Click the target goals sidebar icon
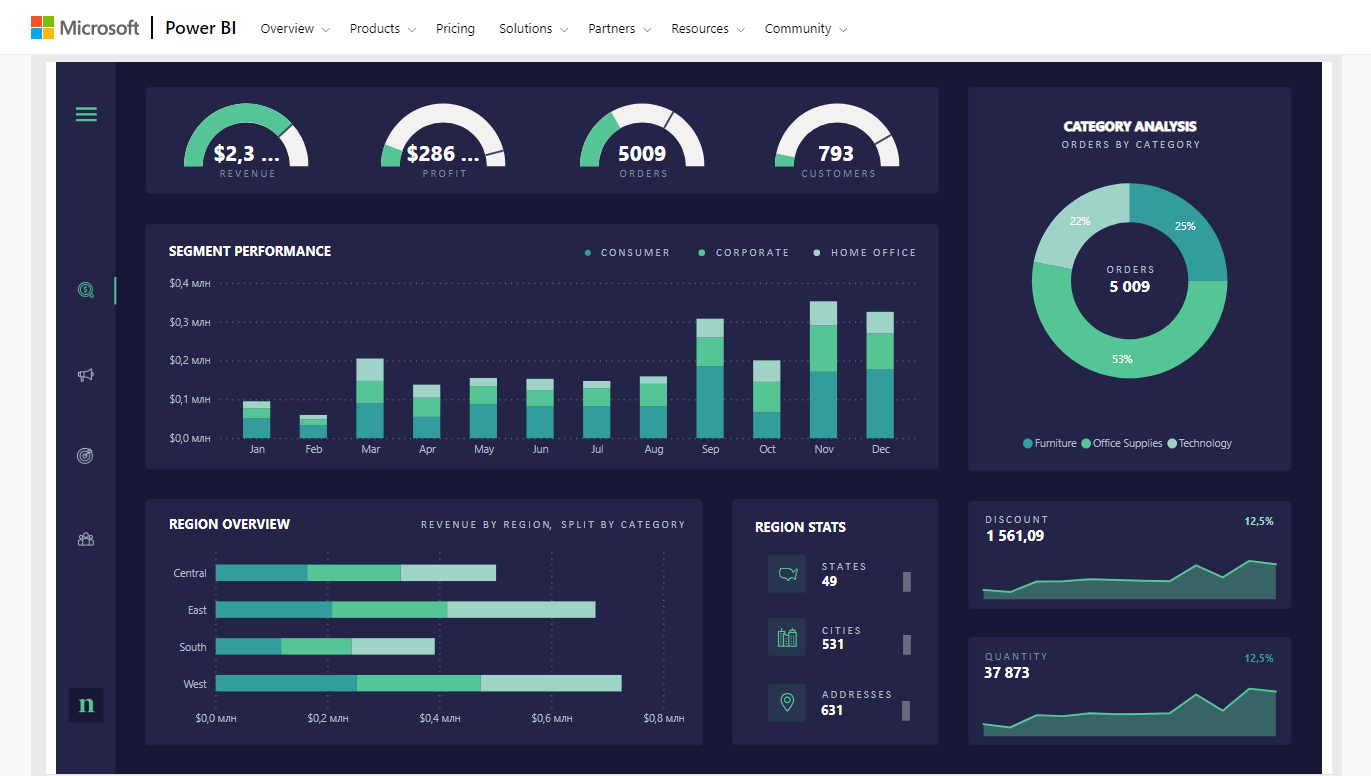The image size is (1371, 776). 86,456
